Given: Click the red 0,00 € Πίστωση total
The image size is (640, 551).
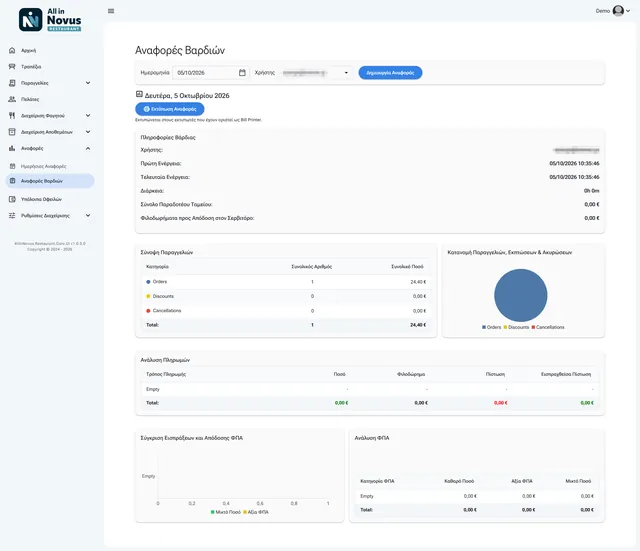Looking at the screenshot, I should (x=500, y=403).
